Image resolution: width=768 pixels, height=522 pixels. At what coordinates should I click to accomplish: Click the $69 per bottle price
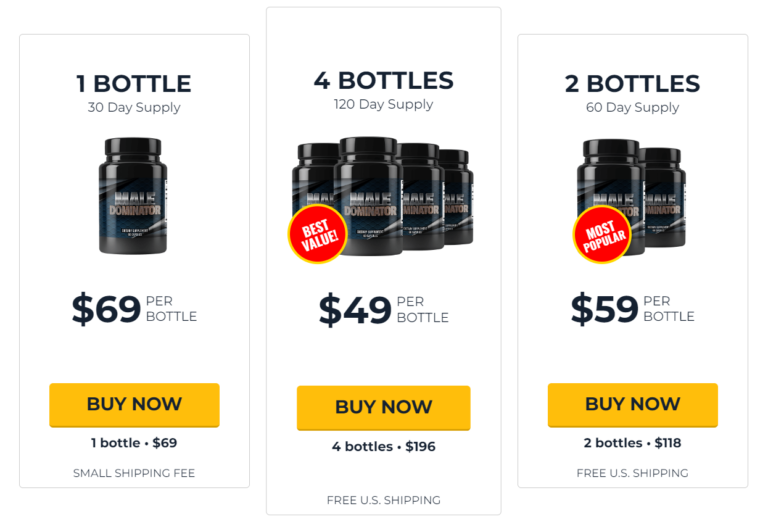134,309
